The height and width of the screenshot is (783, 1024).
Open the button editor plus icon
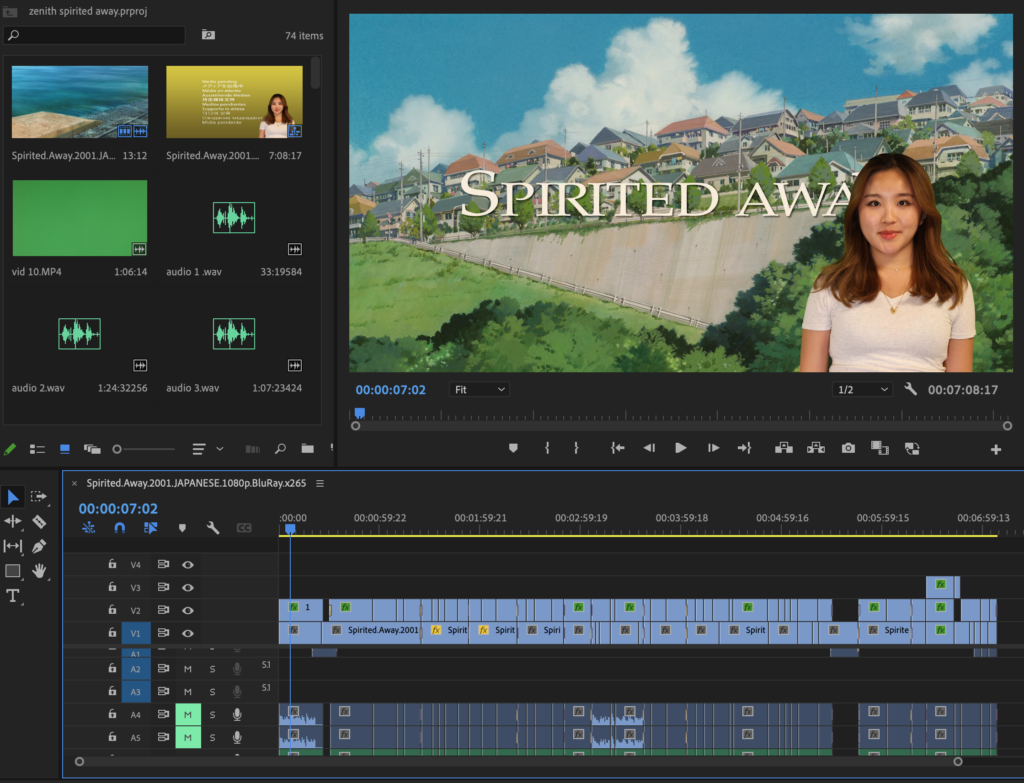click(x=996, y=449)
